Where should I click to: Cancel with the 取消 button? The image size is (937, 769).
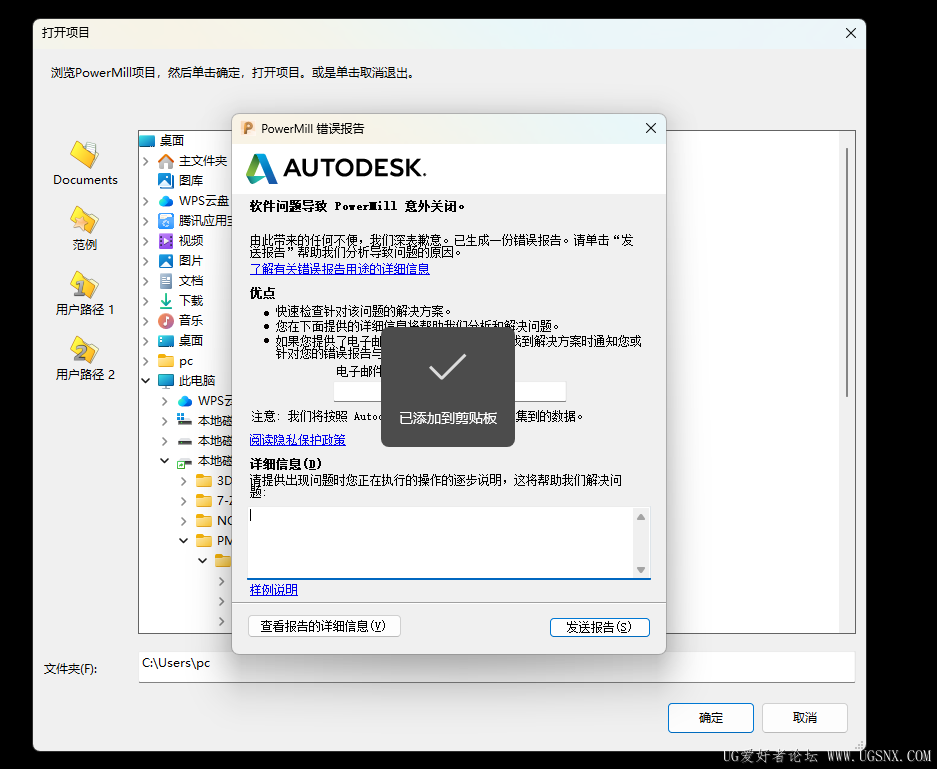pos(804,718)
